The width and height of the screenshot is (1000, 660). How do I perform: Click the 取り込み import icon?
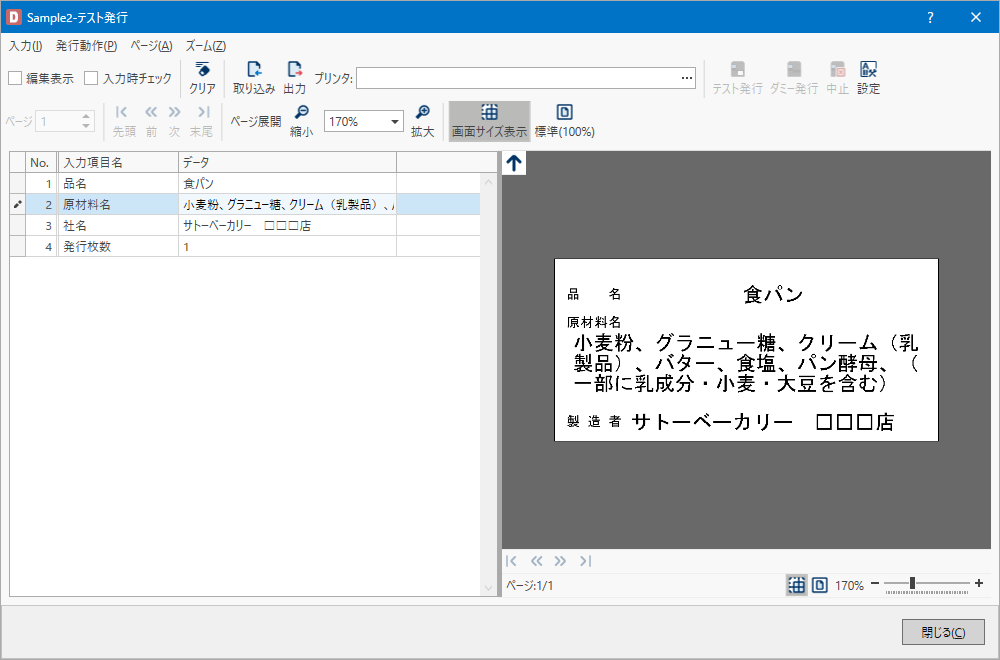[254, 70]
